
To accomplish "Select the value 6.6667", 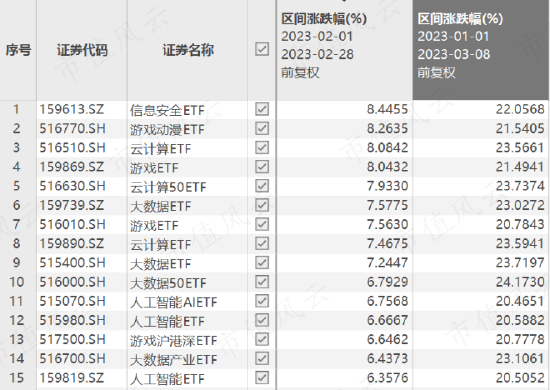I will coord(388,320).
